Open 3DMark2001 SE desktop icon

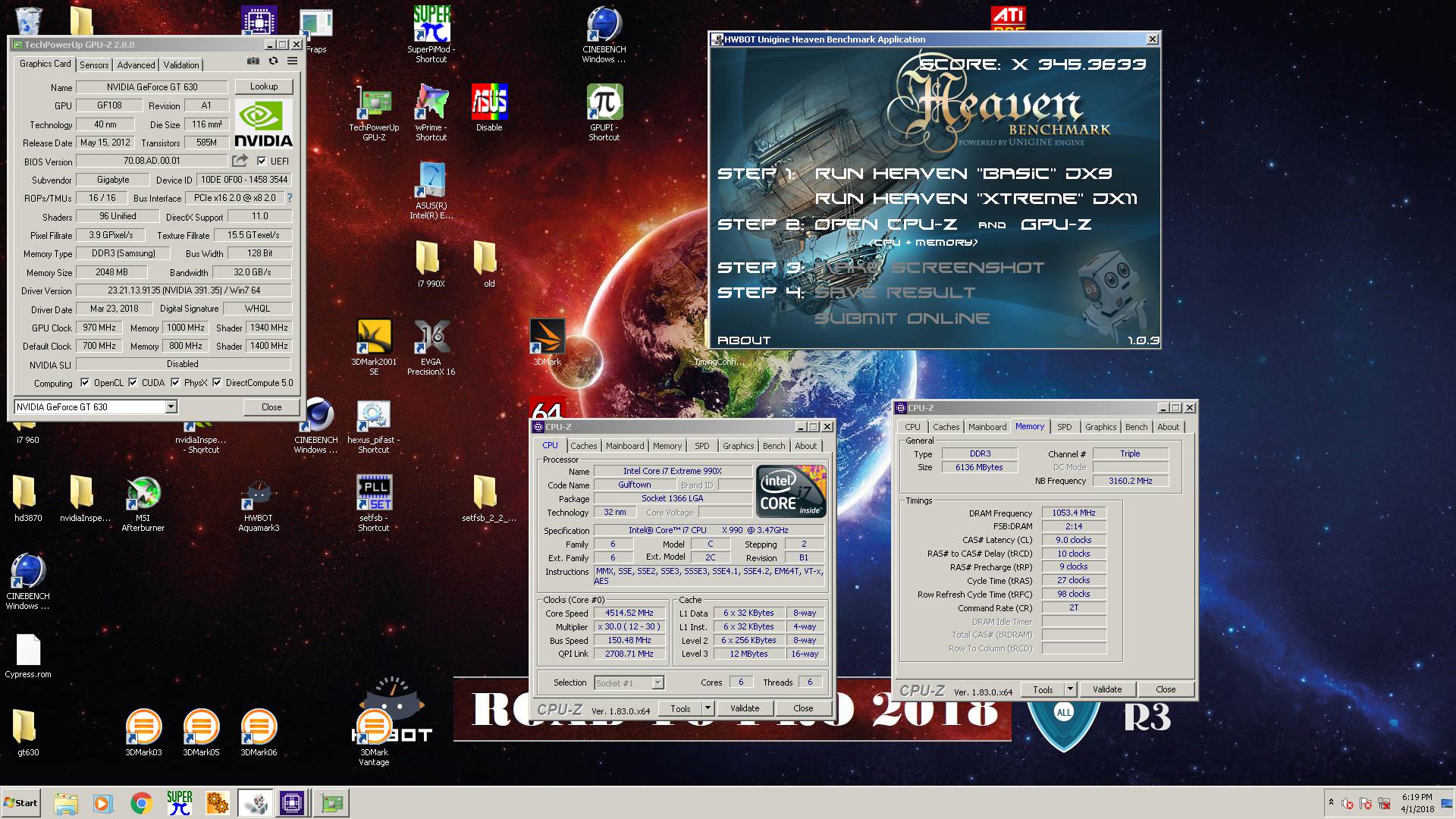[x=374, y=347]
